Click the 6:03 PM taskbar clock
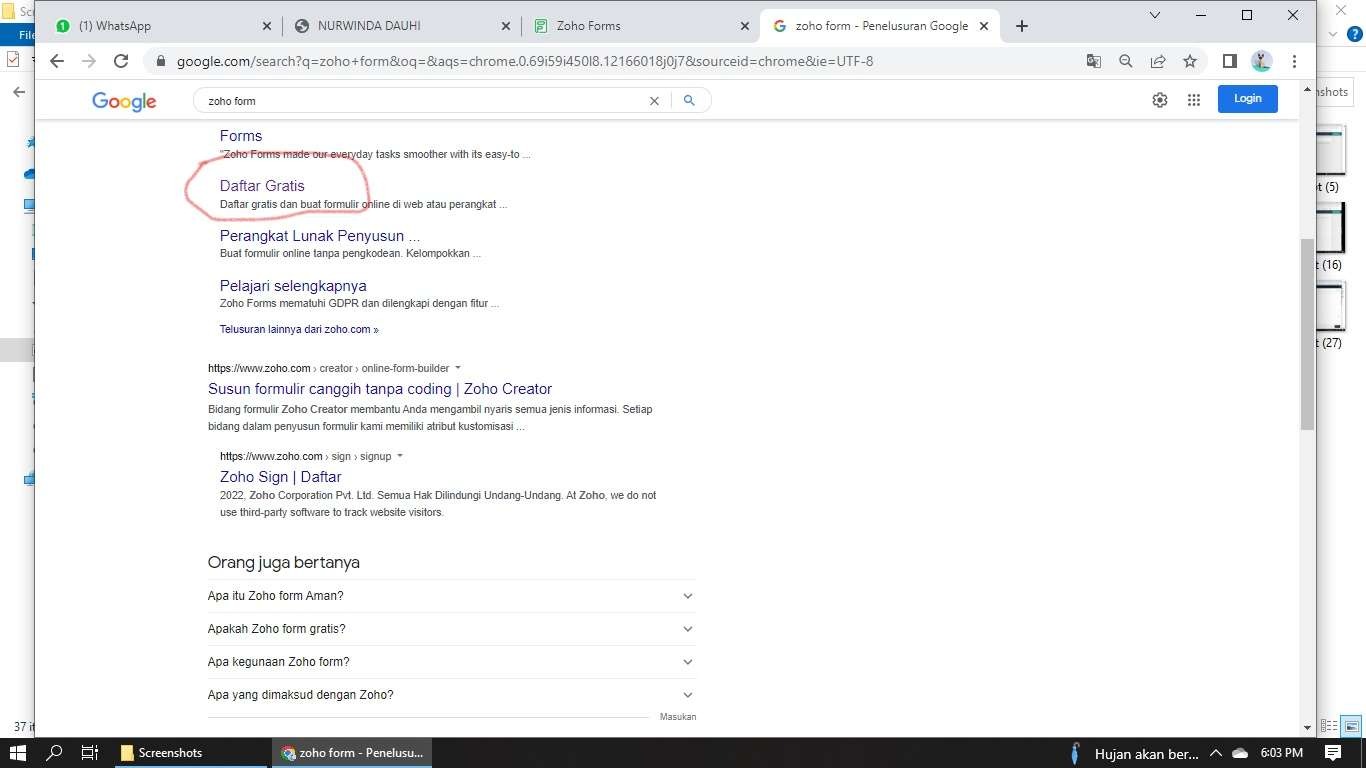Image resolution: width=1366 pixels, height=768 pixels. click(1282, 753)
